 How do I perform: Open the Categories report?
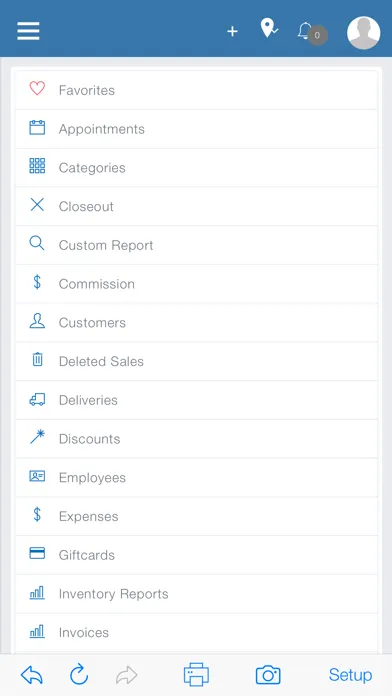coord(197,168)
